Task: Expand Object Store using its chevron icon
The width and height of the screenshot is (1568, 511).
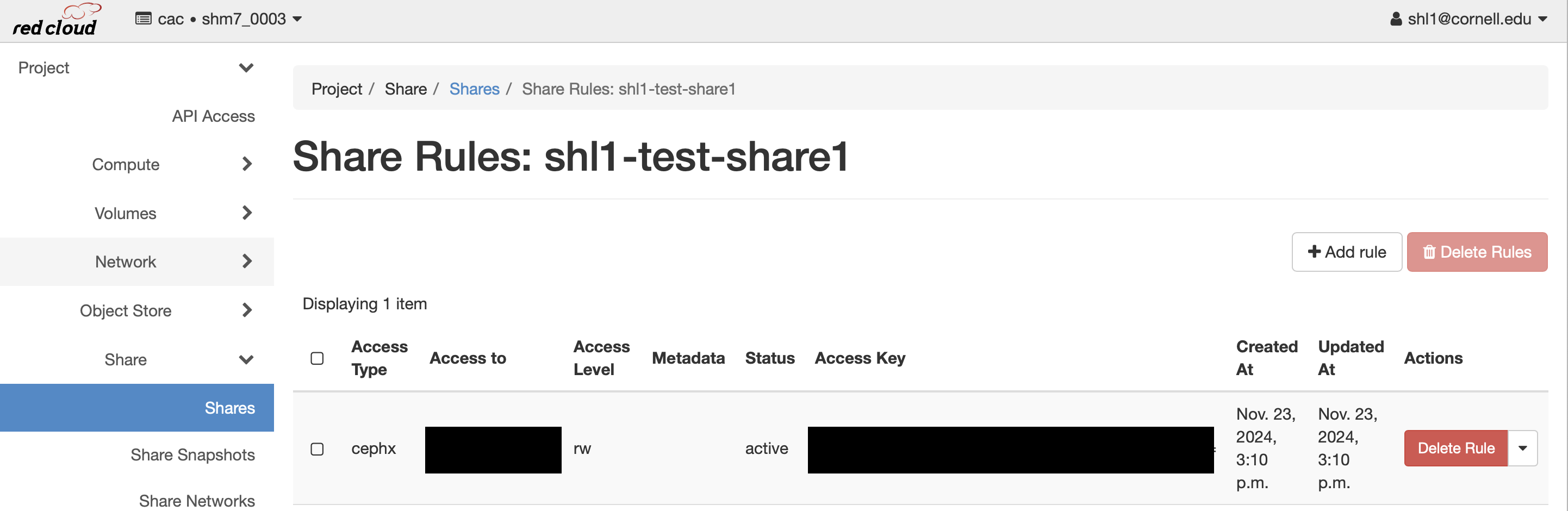Action: pyautogui.click(x=246, y=310)
